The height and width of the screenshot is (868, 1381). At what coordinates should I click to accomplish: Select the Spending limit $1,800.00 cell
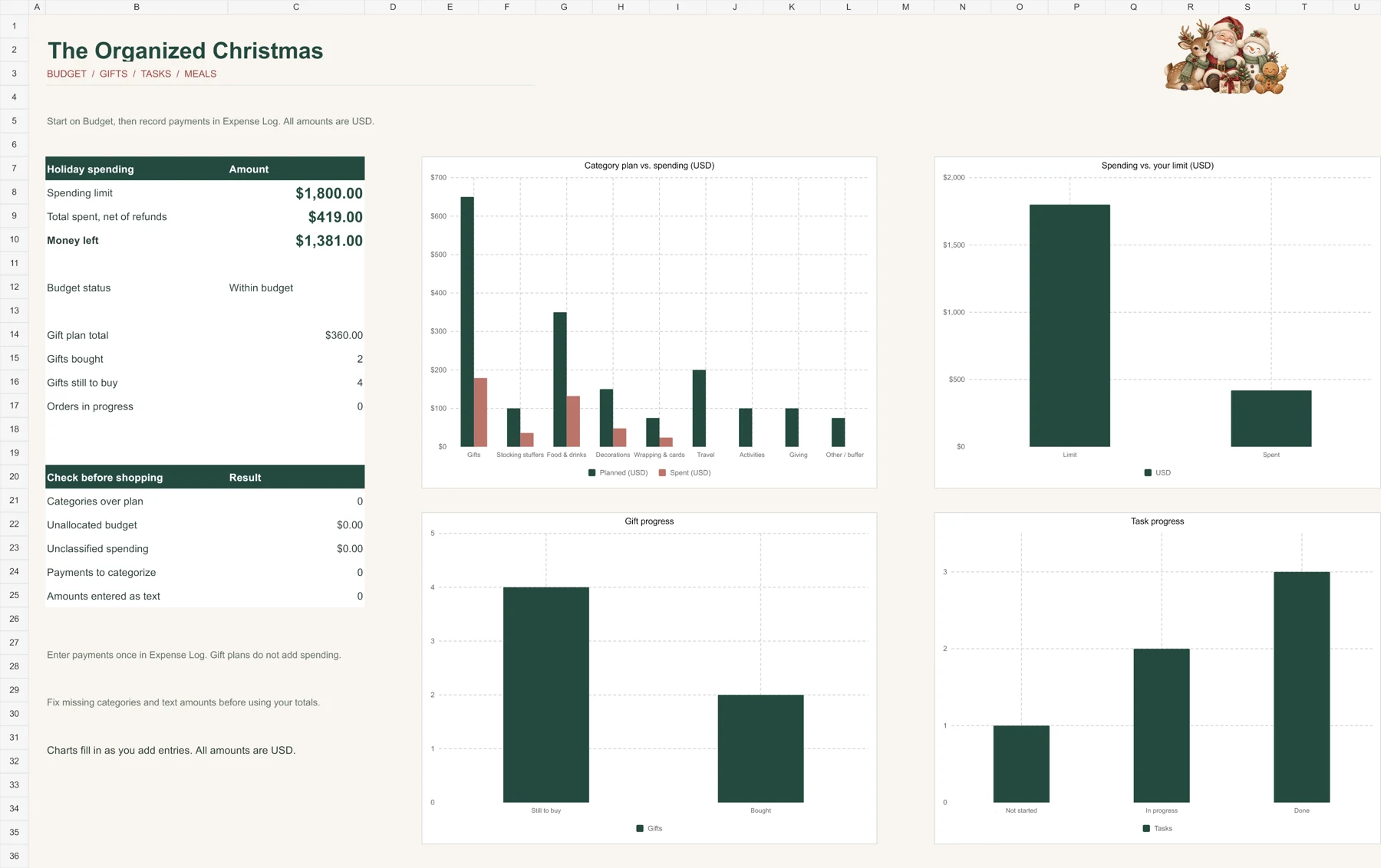296,193
